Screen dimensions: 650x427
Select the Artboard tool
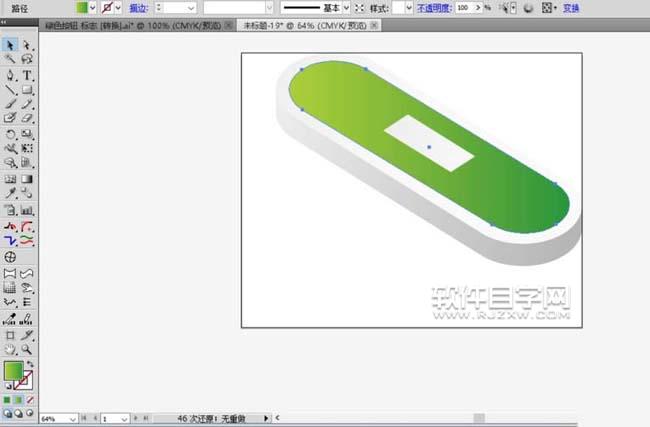pos(10,335)
